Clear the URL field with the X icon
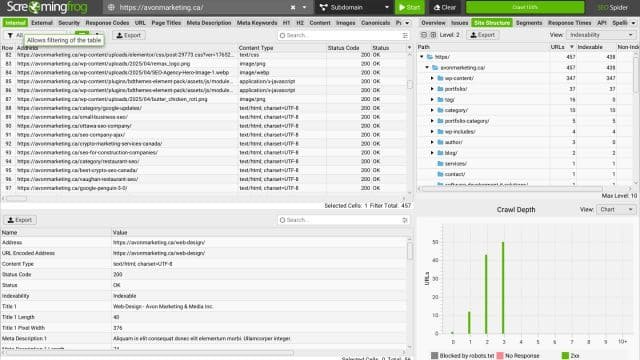640x360 pixels. [x=293, y=7]
